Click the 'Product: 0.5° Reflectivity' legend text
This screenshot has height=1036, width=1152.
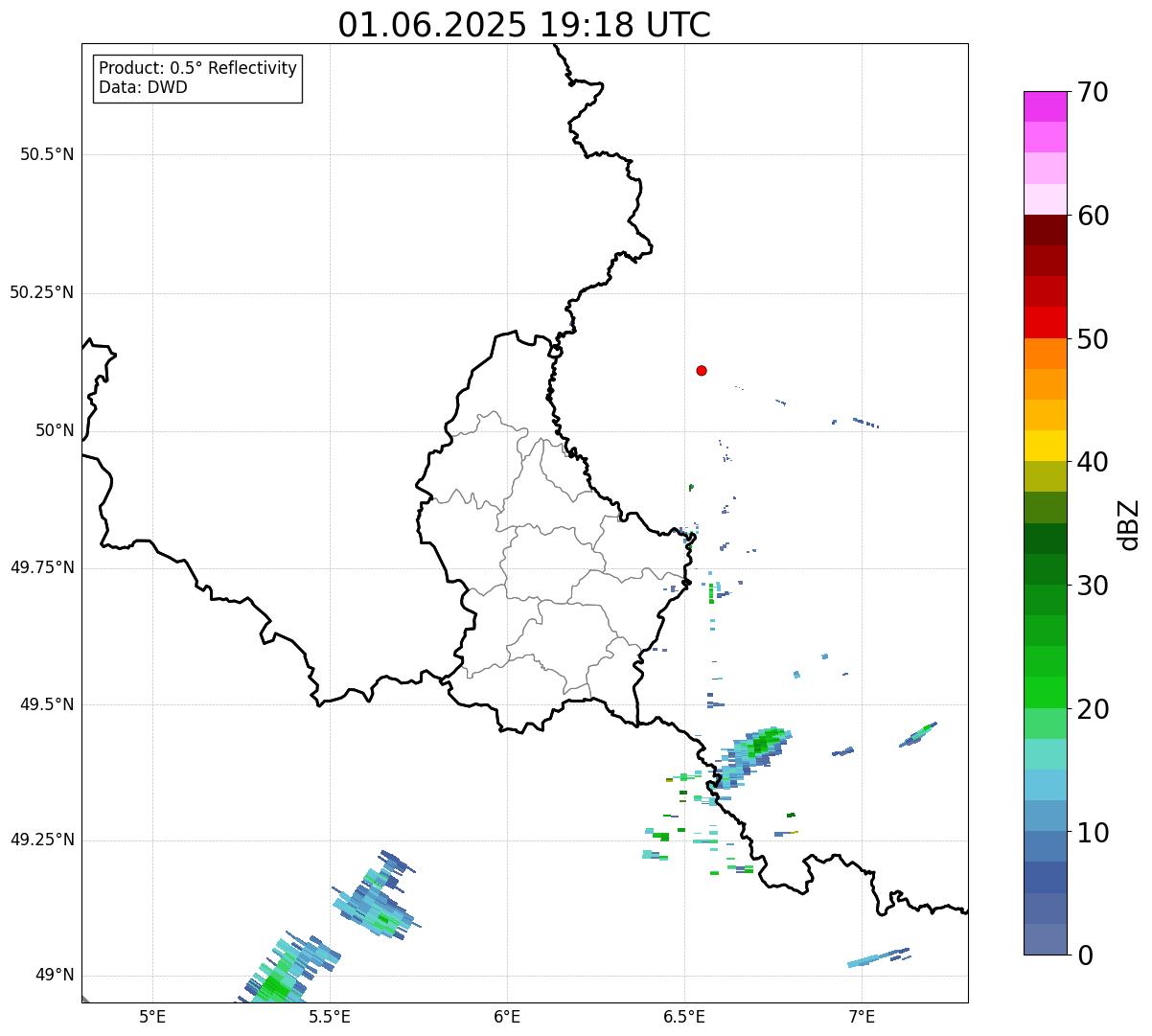(197, 68)
